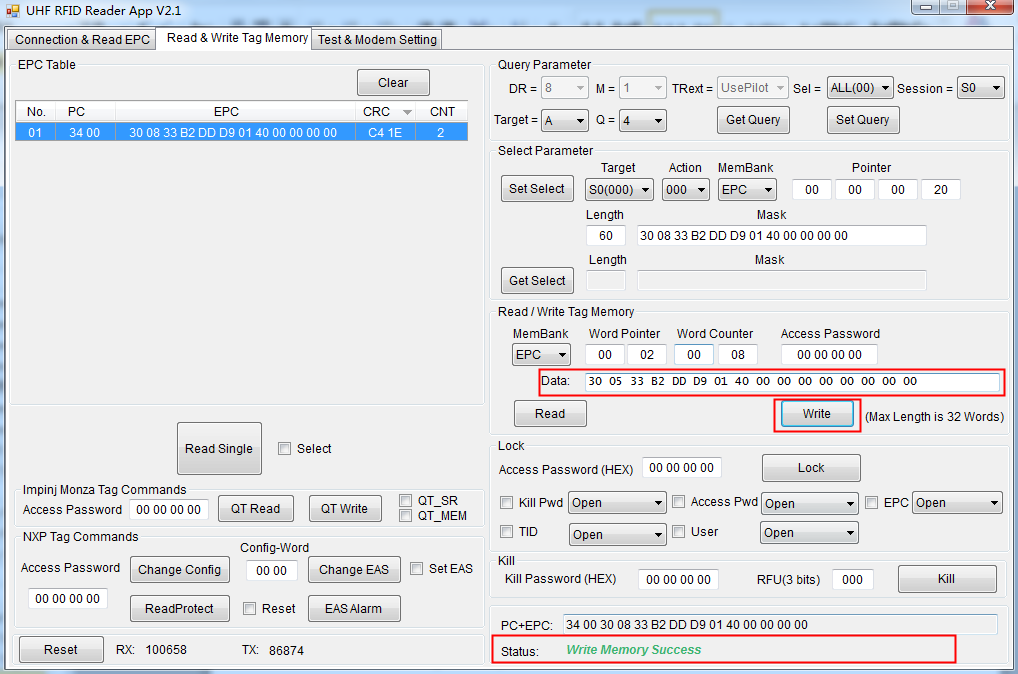Click the Data hex input field
1018x674 pixels.
pos(790,381)
